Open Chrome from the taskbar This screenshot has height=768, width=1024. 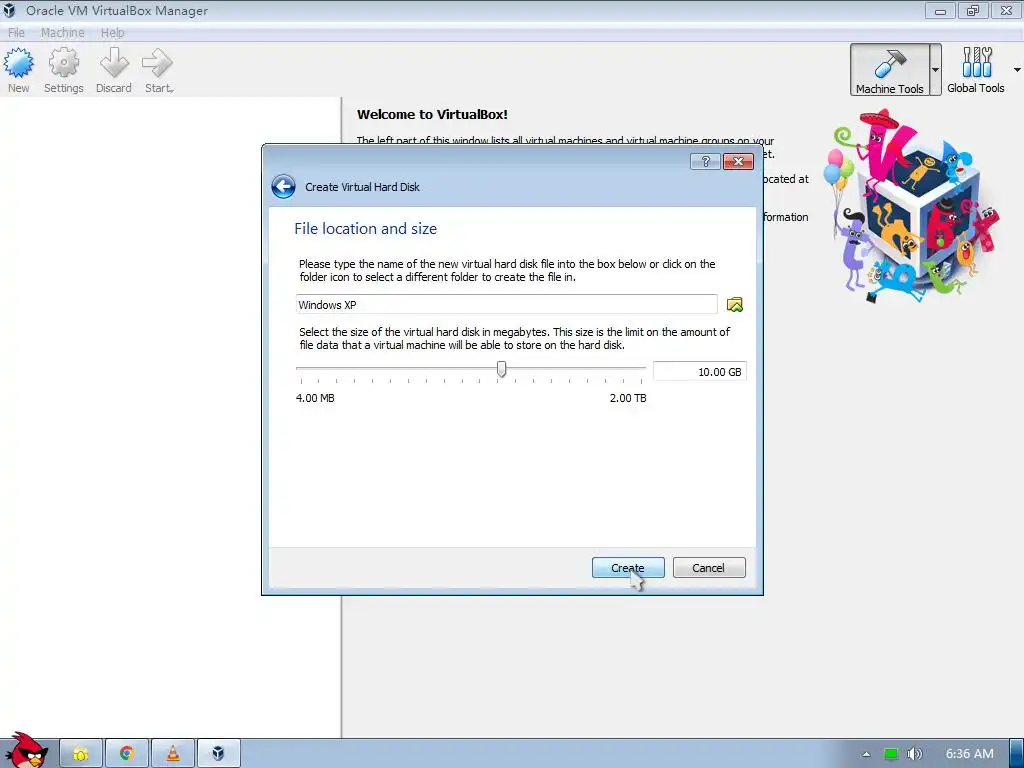click(127, 754)
